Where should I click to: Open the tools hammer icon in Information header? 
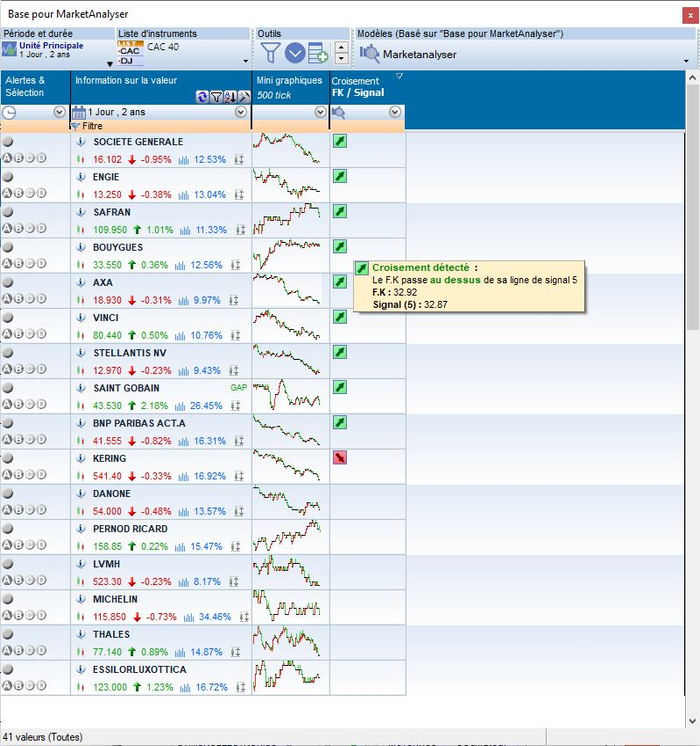pyautogui.click(x=244, y=97)
